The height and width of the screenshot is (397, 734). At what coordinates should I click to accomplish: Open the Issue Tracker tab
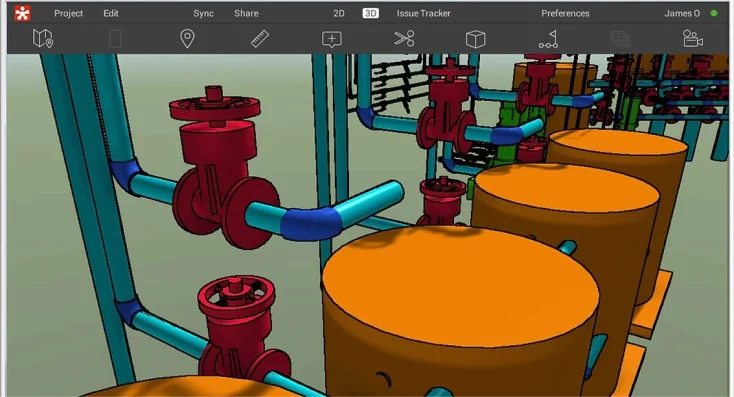coord(424,14)
